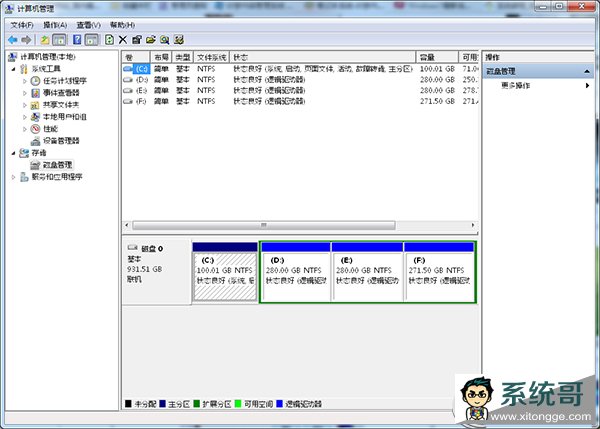The height and width of the screenshot is (429, 600).
Task: Click the black X delete toolbar icon
Action: pos(123,39)
